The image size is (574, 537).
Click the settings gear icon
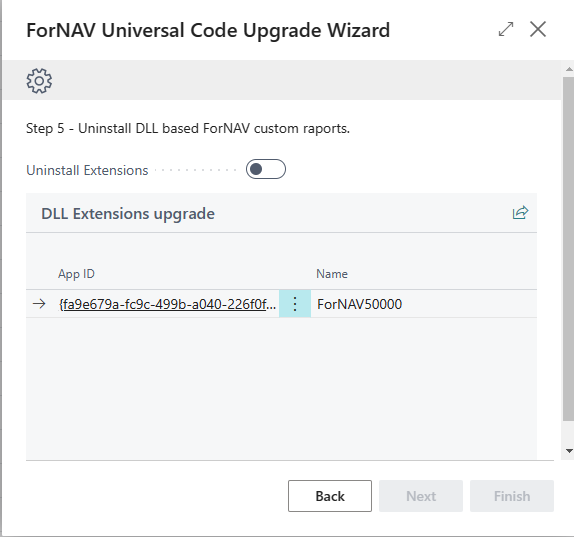39,81
